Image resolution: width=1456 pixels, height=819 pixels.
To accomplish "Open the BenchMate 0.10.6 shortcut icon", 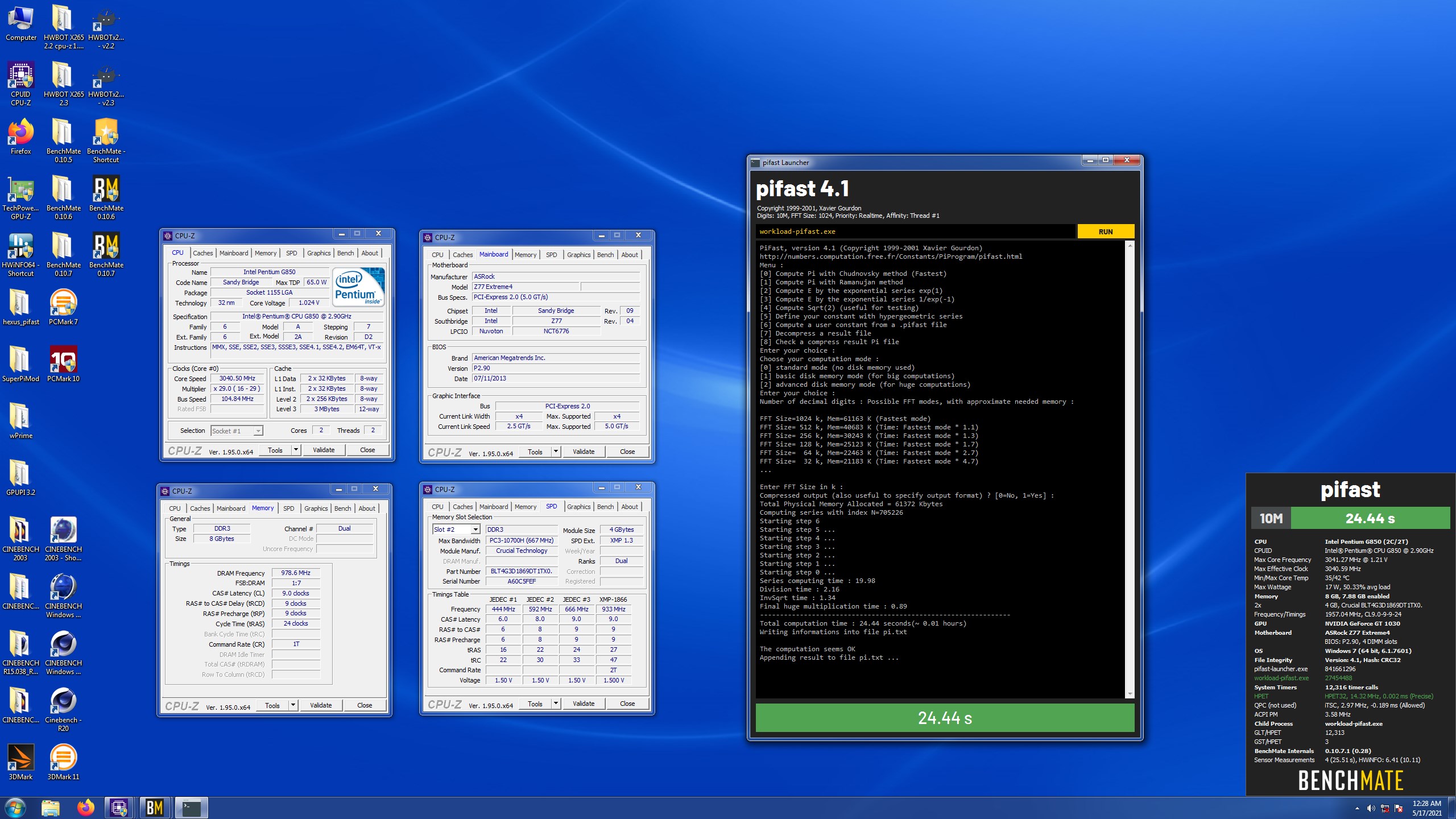I will click(x=106, y=197).
